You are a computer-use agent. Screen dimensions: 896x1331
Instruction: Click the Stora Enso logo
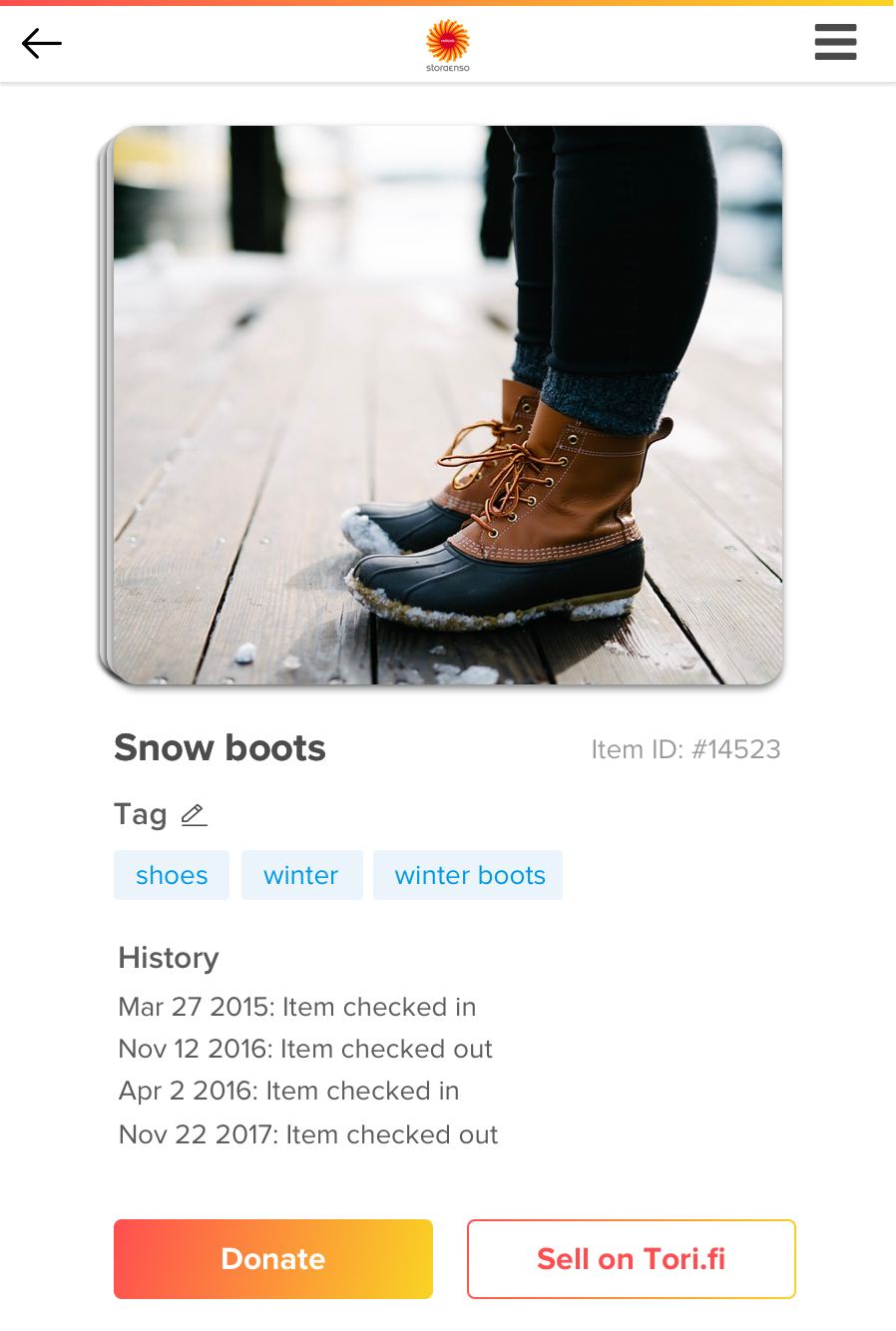click(447, 46)
